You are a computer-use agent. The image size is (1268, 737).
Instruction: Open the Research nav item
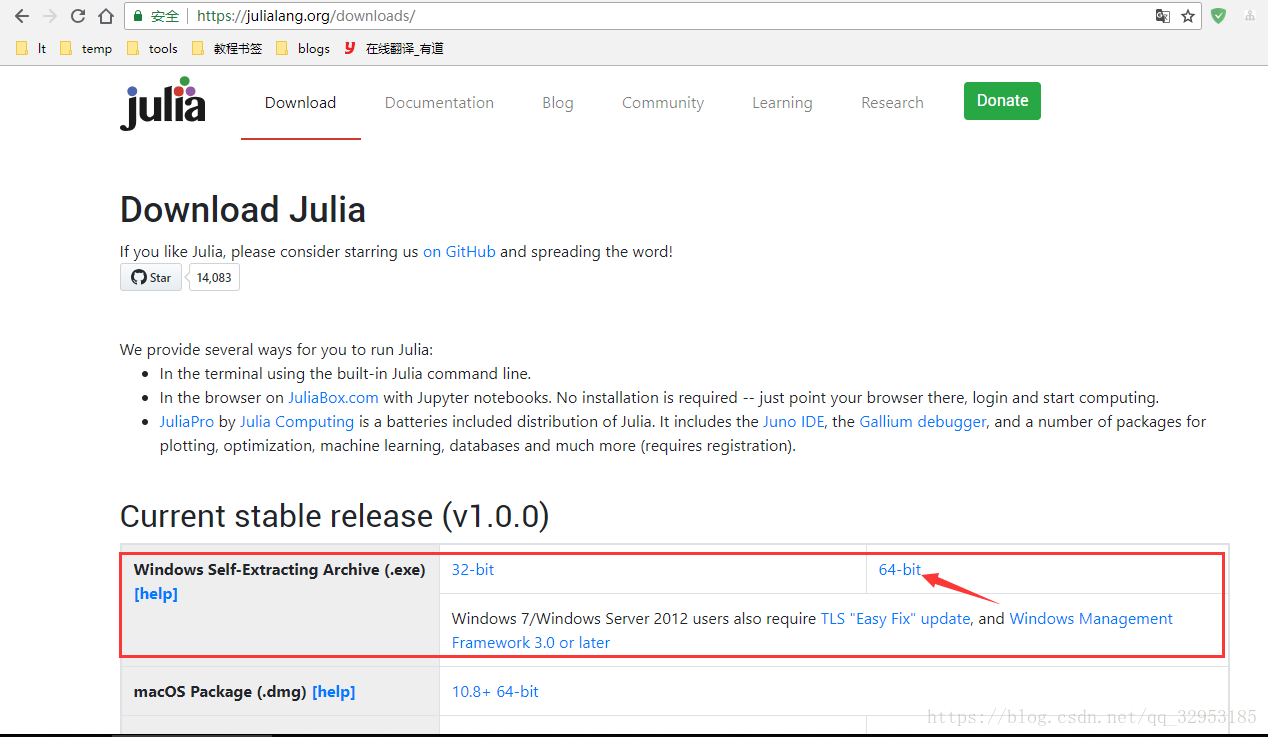[892, 103]
